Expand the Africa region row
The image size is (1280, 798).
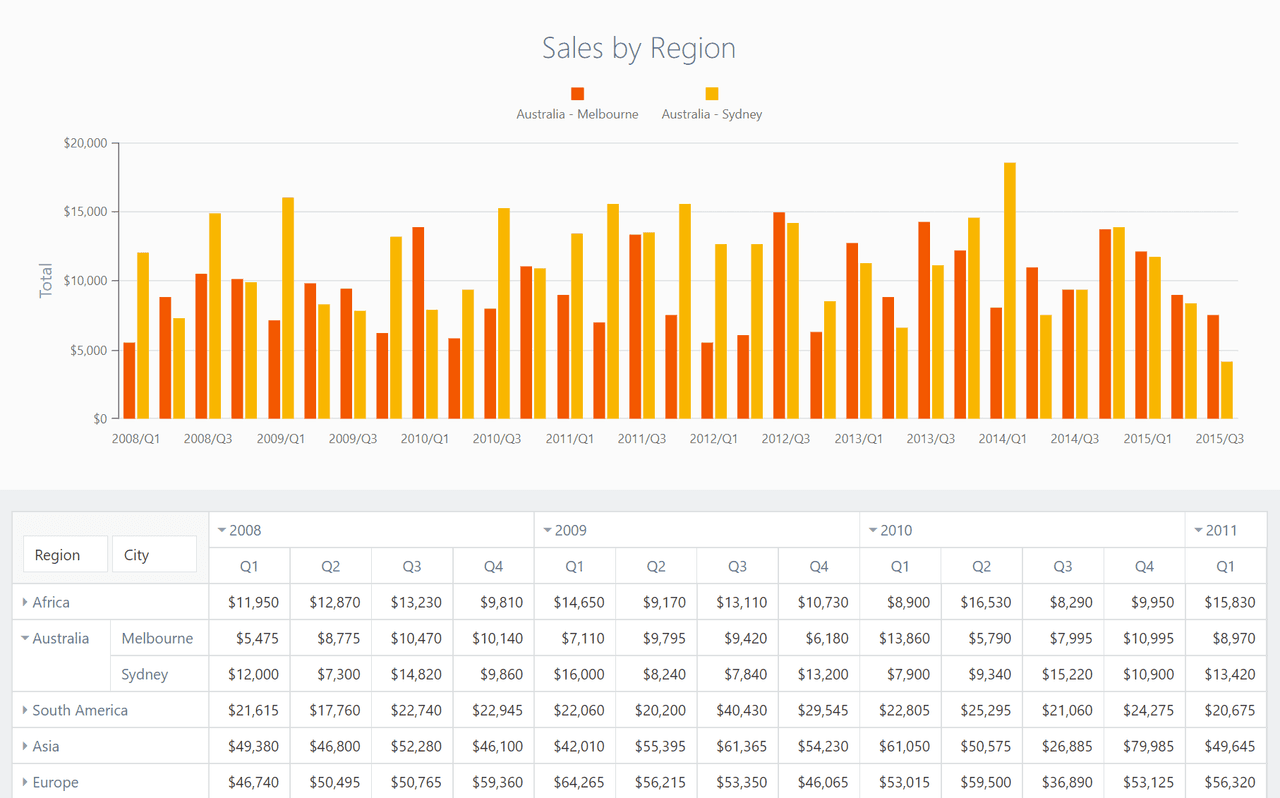coord(25,602)
